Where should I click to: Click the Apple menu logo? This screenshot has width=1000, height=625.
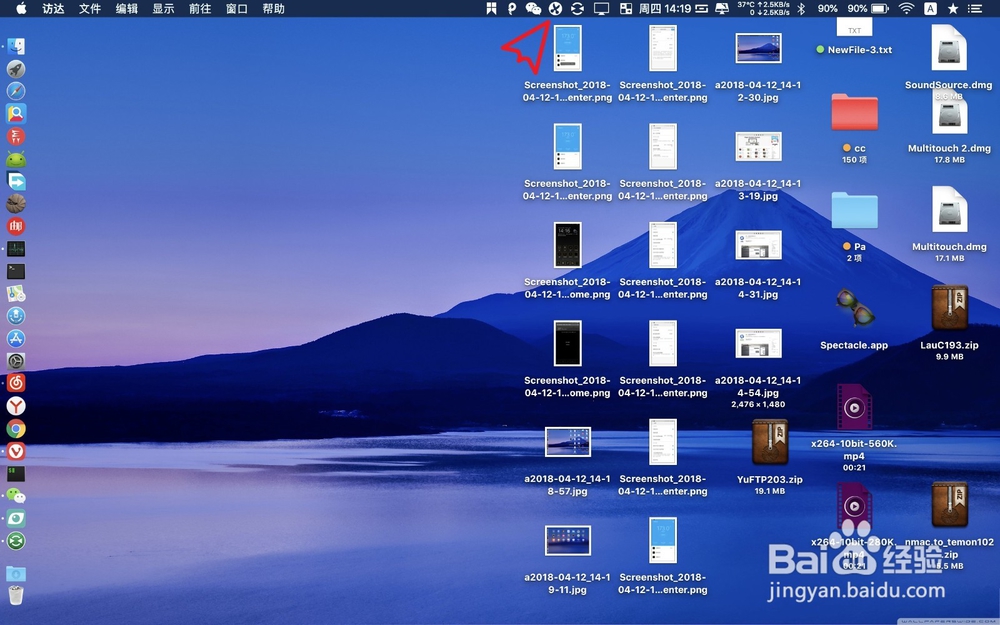pyautogui.click(x=21, y=8)
